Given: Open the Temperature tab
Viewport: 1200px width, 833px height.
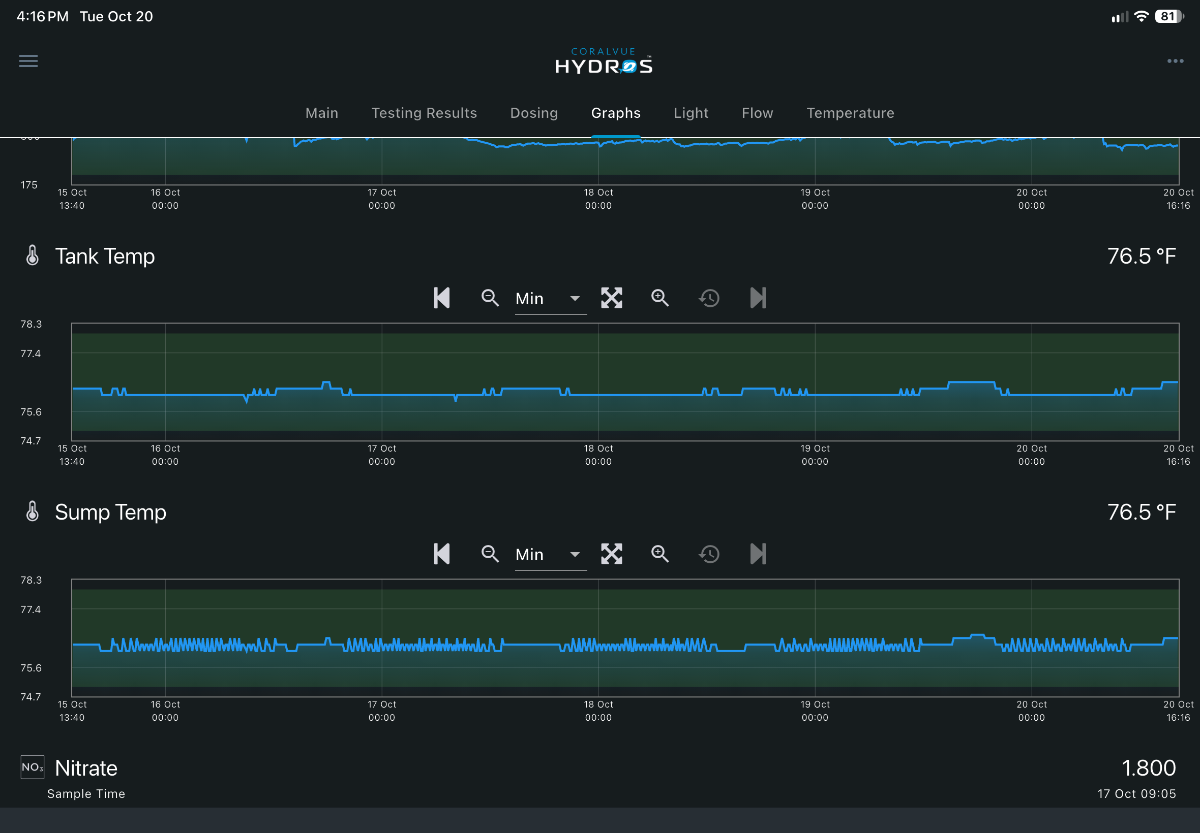Looking at the screenshot, I should 851,113.
